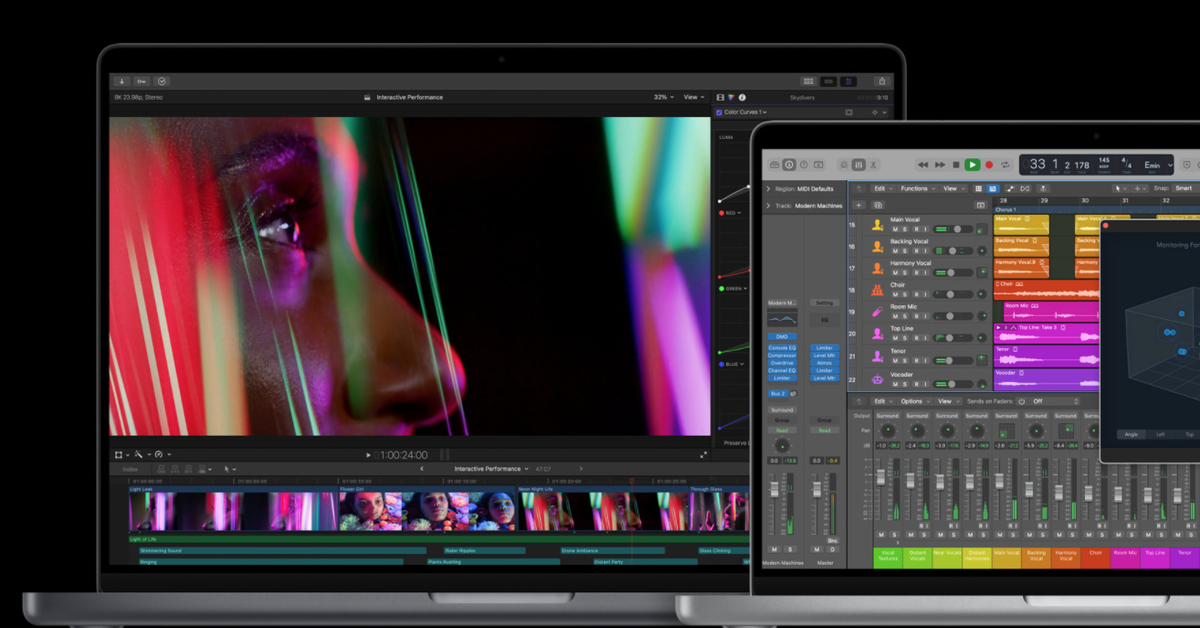Open the Mixer icon in control bar
The height and width of the screenshot is (628, 1200).
pos(859,164)
